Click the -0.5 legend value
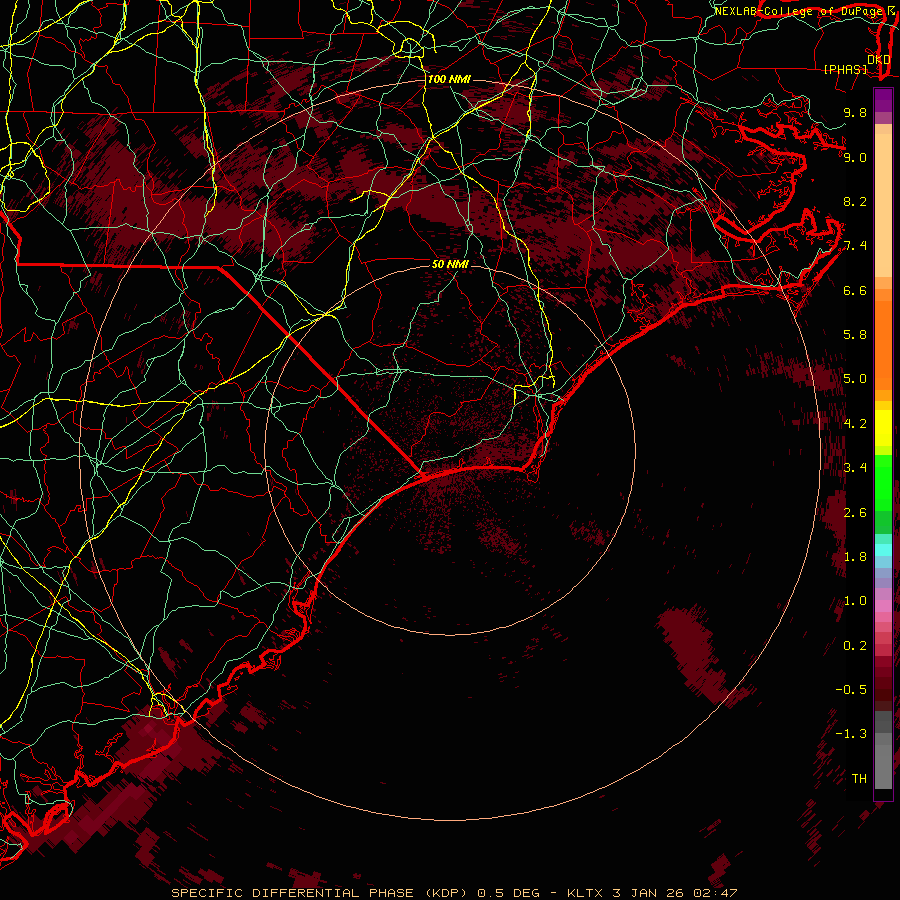The width and height of the screenshot is (900, 900). tap(851, 690)
